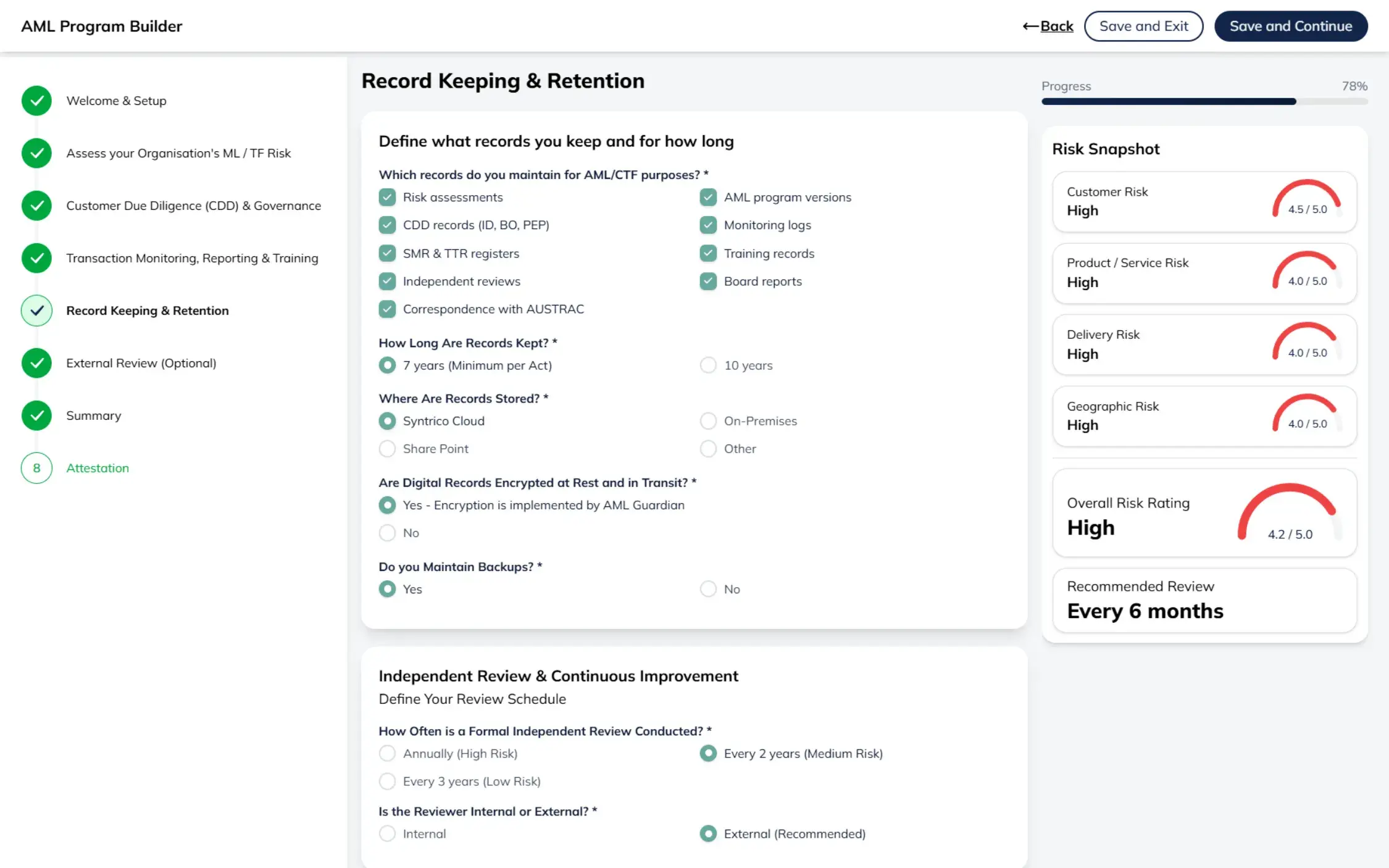This screenshot has width=1389, height=868.
Task: Toggle the Independent reviews checkbox
Action: [x=387, y=281]
